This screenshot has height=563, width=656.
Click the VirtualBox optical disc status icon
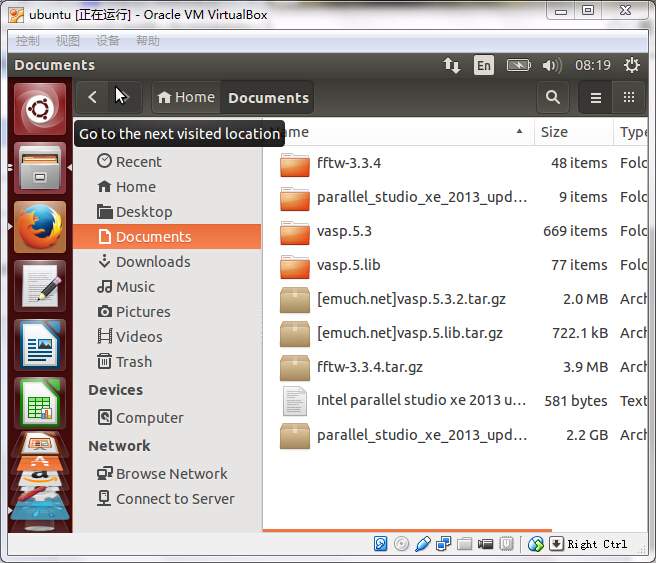[x=401, y=544]
